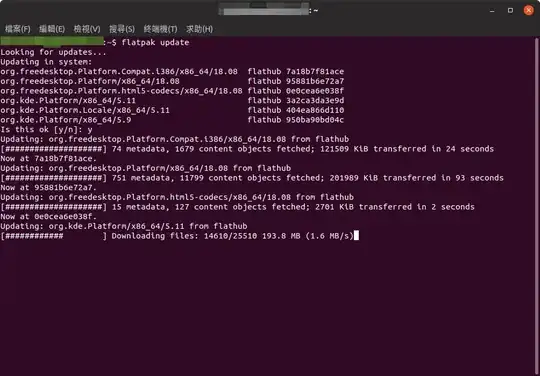The height and width of the screenshot is (376, 540).
Task: Minimize the terminal window
Action: [492, 11]
